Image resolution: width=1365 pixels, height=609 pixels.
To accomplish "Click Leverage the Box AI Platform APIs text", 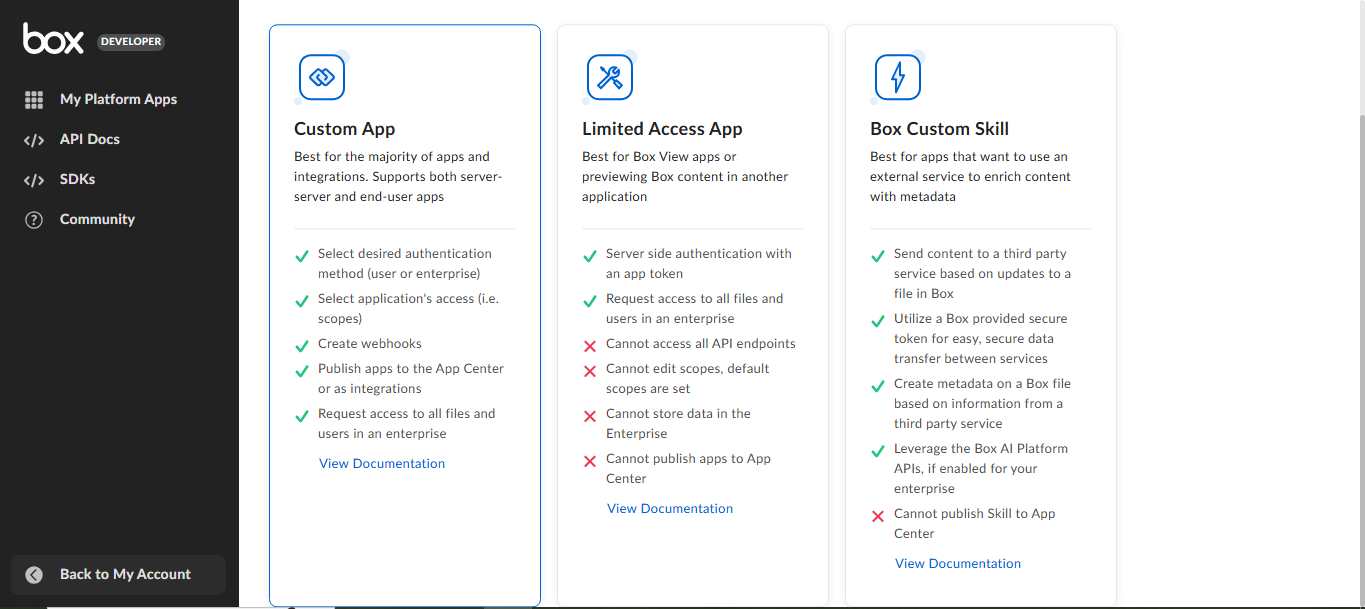I will (981, 468).
